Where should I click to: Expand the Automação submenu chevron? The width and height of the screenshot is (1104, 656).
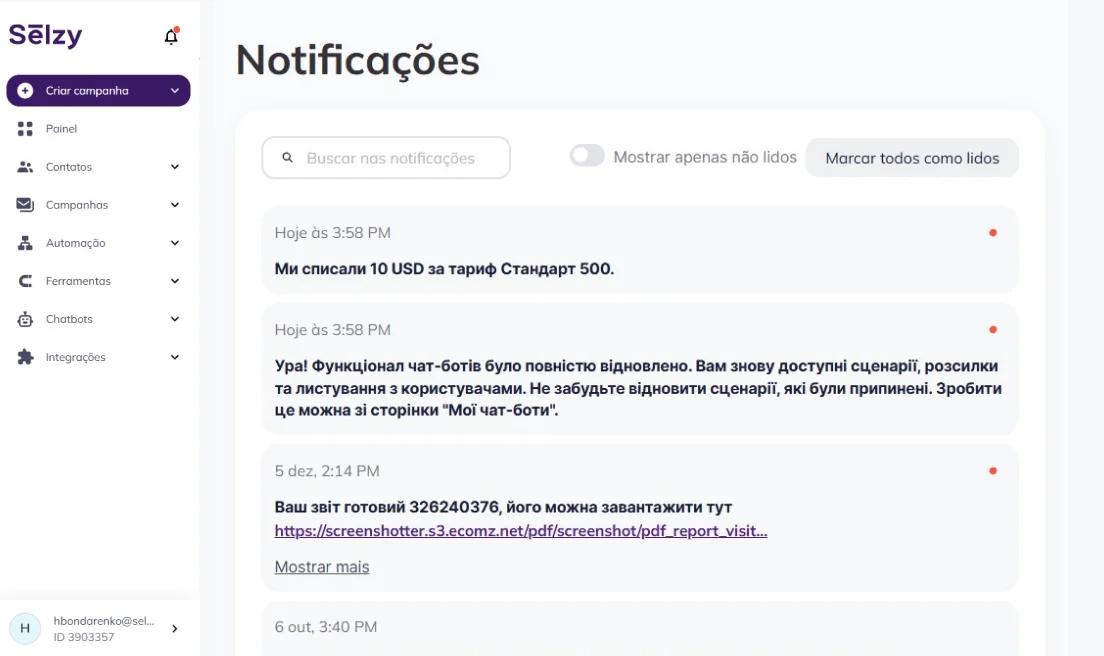[x=175, y=243]
